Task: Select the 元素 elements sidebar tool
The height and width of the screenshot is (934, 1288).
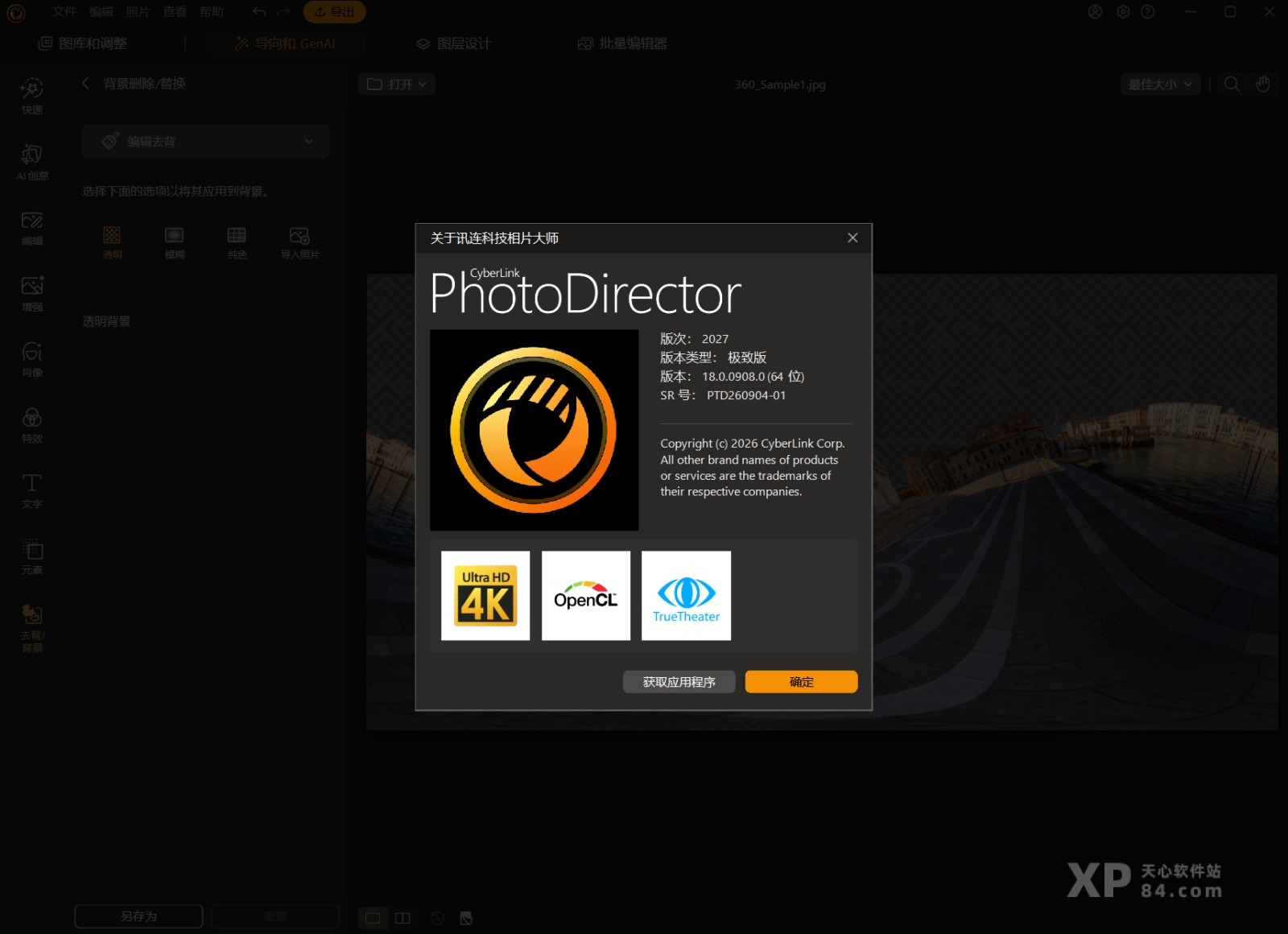Action: pos(32,556)
